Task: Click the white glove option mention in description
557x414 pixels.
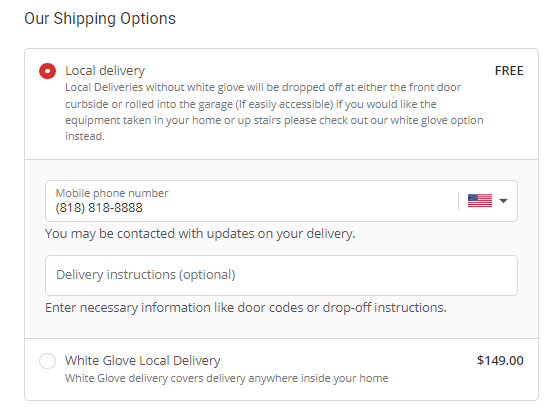Action: [437, 120]
